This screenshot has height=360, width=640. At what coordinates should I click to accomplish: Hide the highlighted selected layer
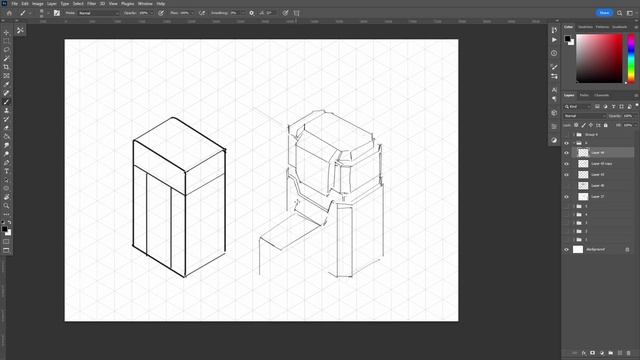(566, 153)
